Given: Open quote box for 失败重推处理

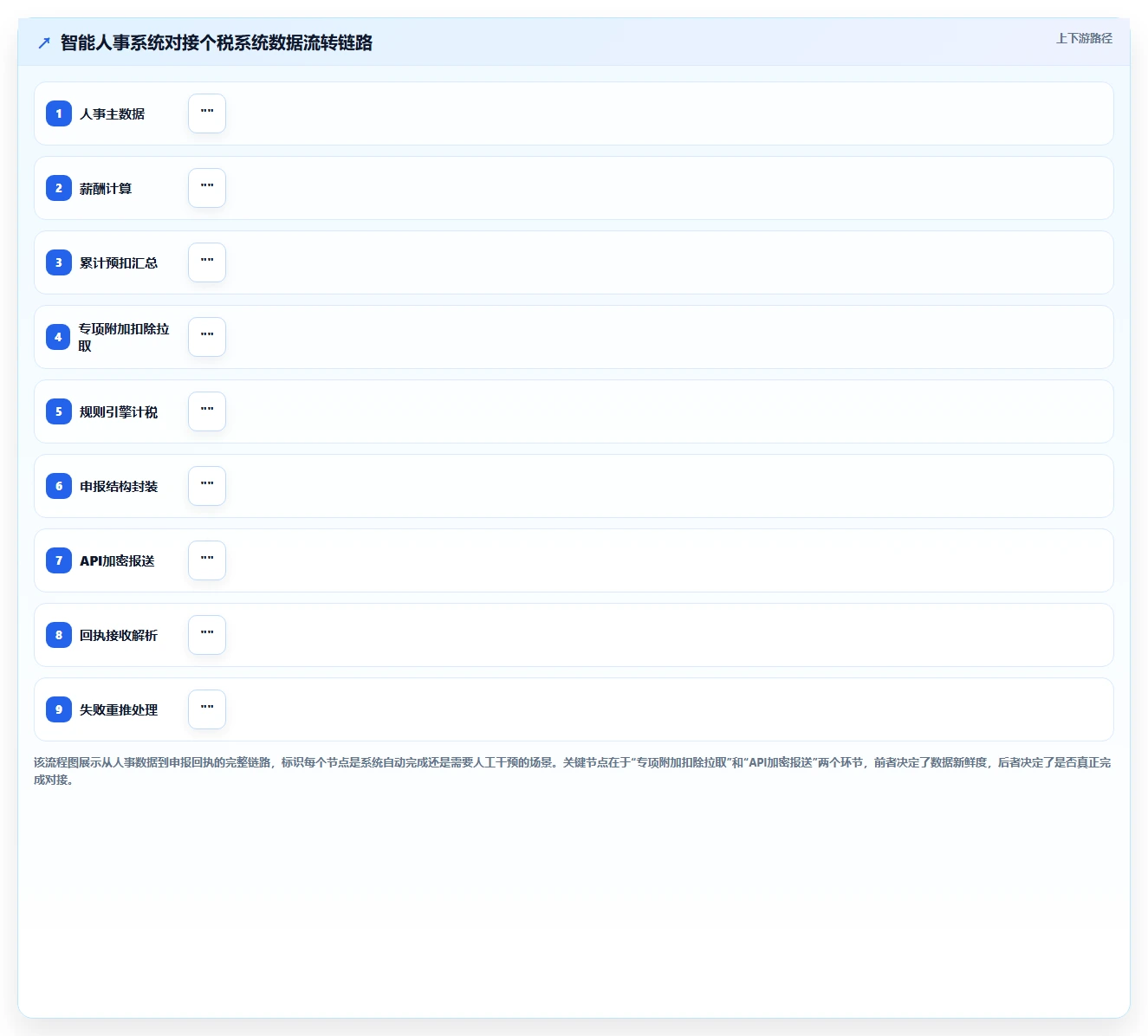Looking at the screenshot, I should pos(207,709).
